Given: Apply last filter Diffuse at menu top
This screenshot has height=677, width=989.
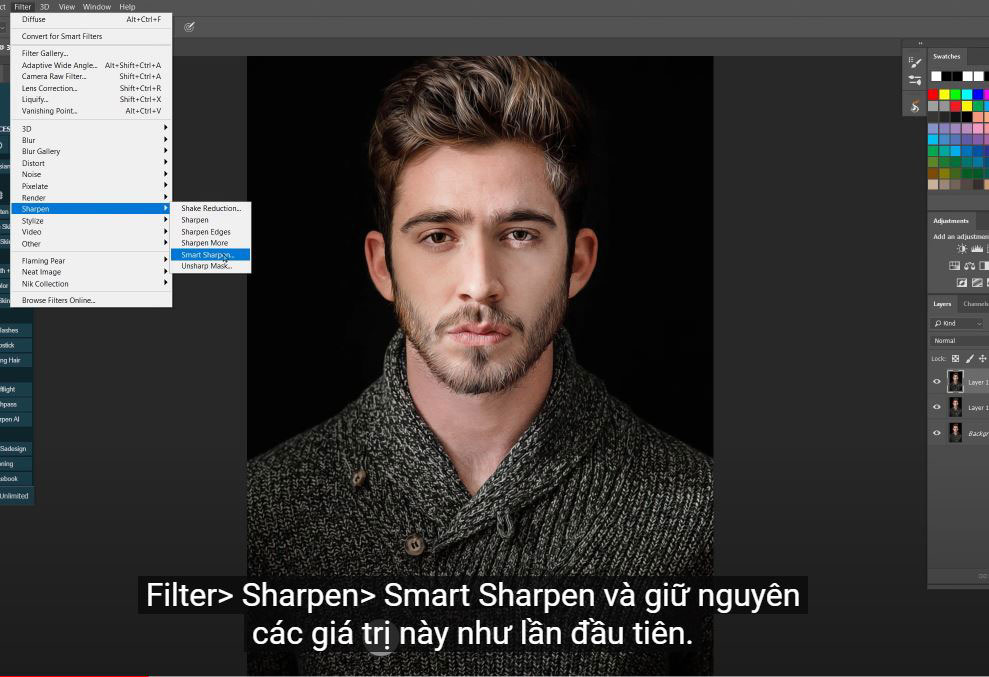Looking at the screenshot, I should [x=91, y=20].
